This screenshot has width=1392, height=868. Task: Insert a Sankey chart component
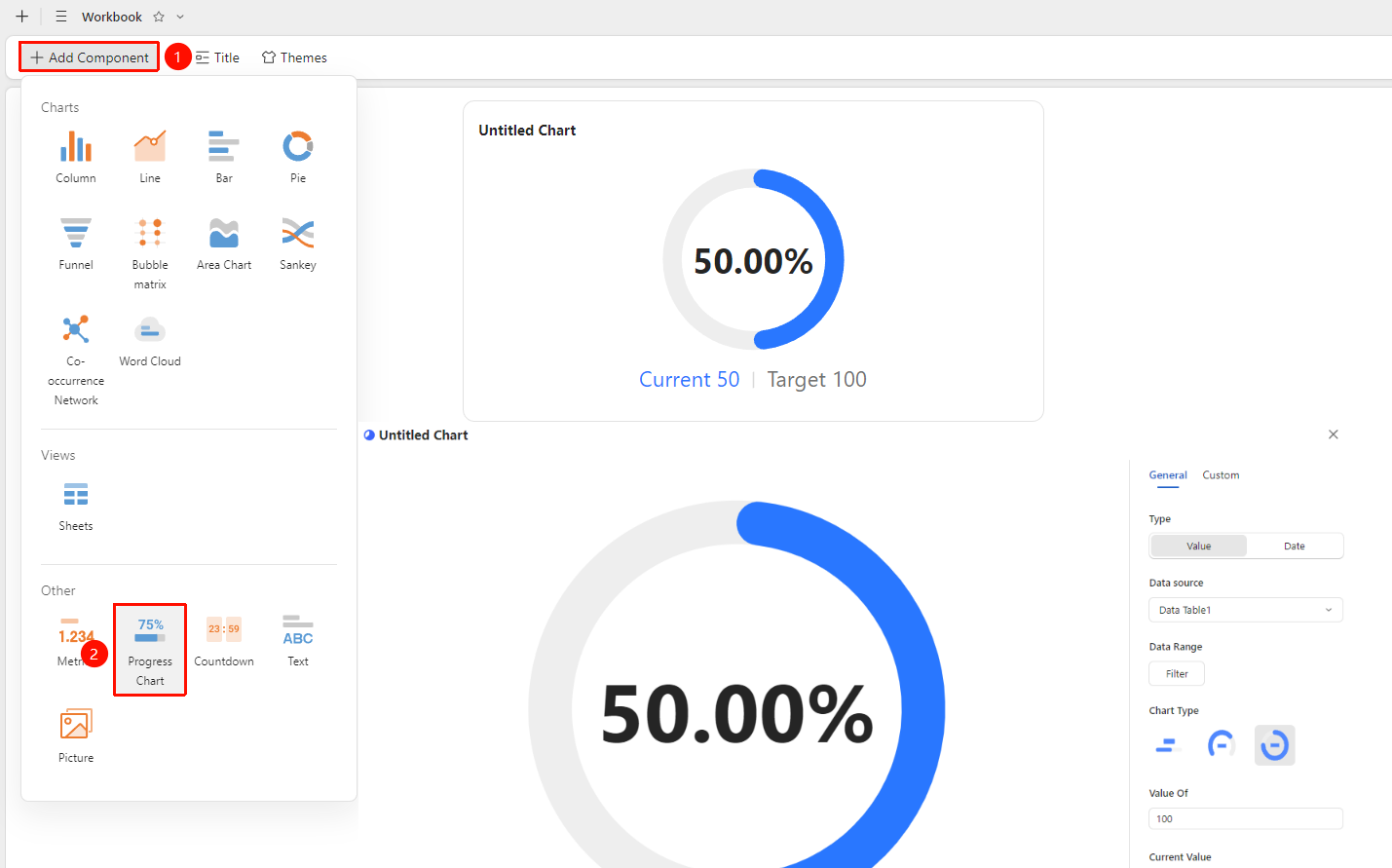(x=298, y=243)
